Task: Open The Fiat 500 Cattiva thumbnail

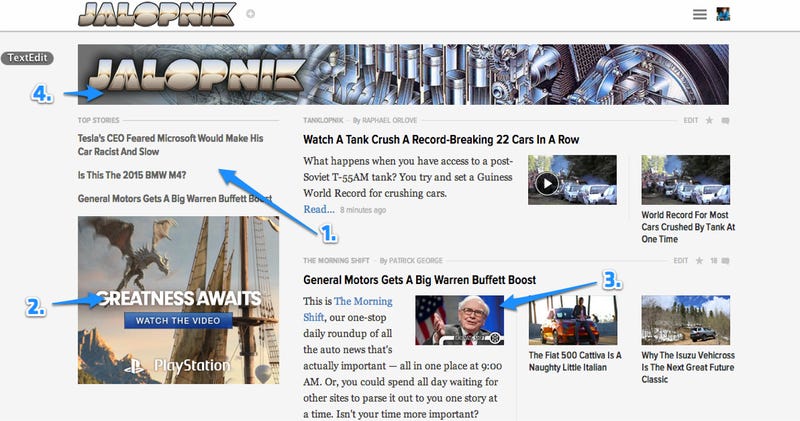Action: (x=572, y=320)
